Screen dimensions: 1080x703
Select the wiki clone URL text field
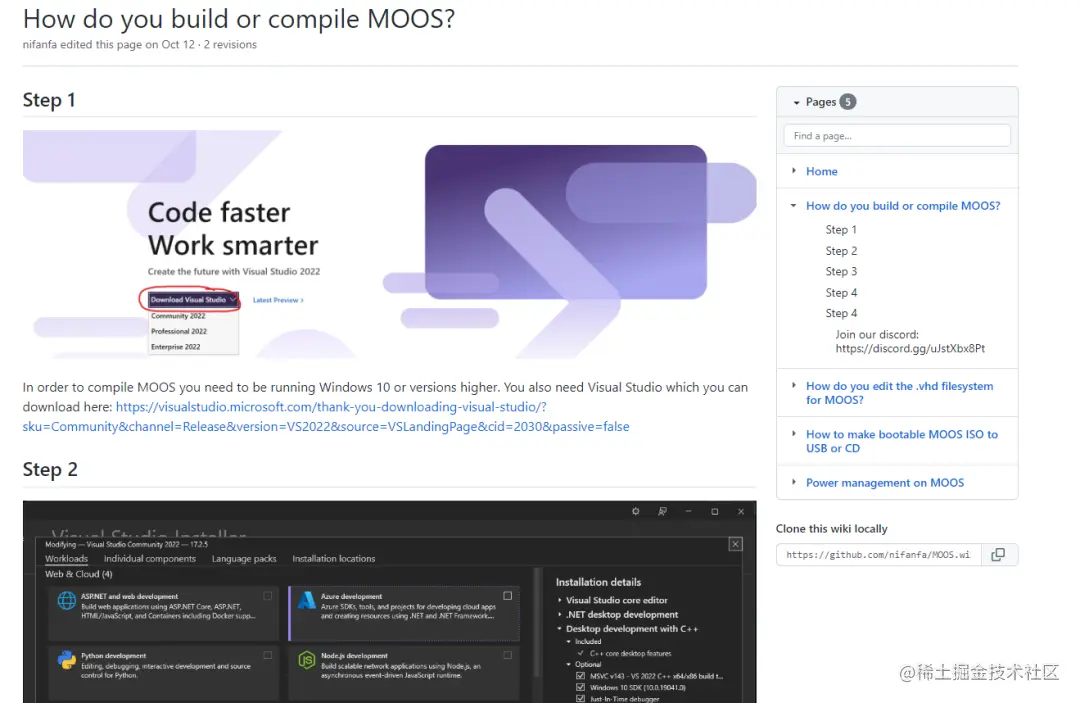879,555
